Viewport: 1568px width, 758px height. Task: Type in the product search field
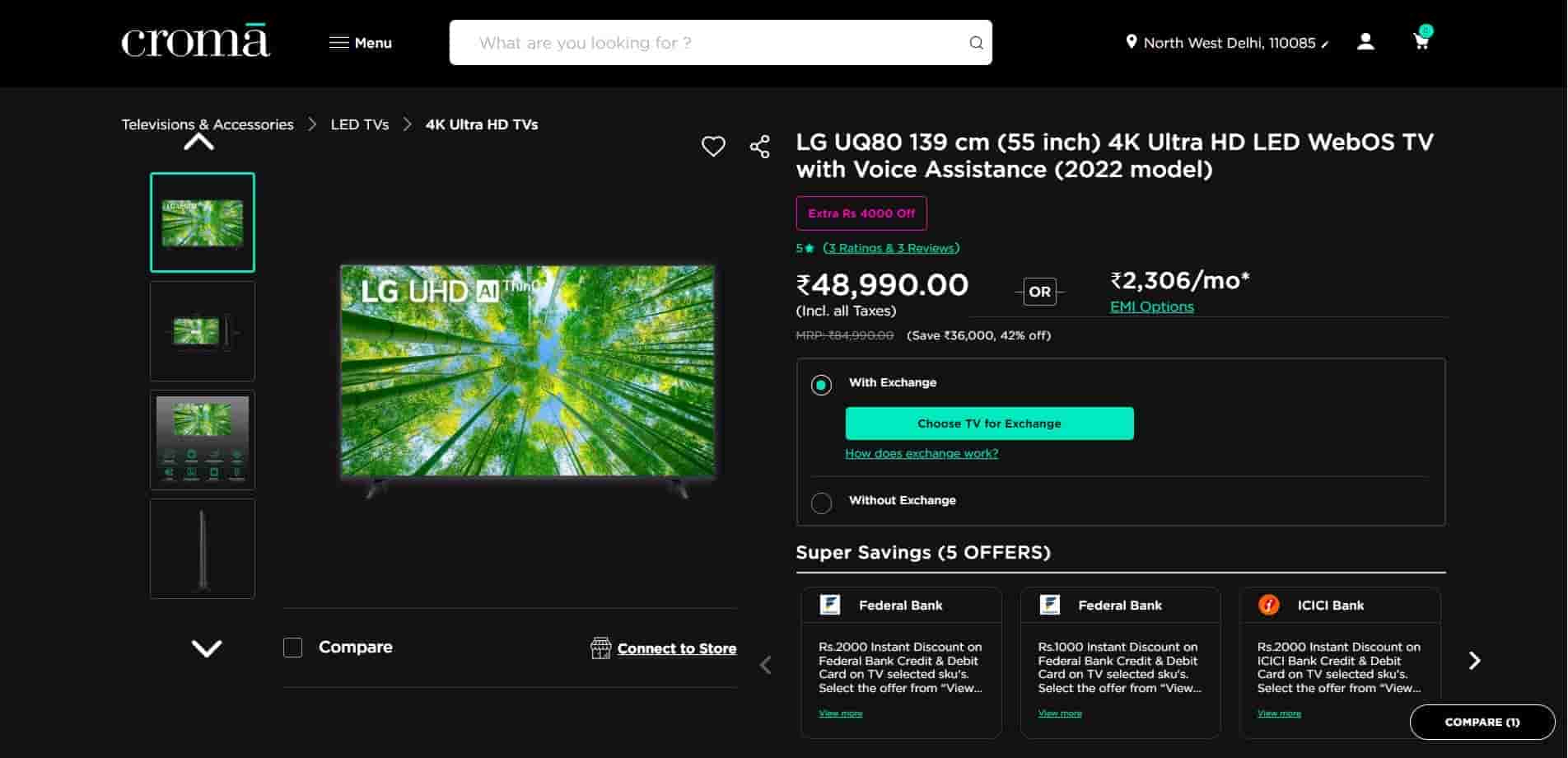coord(708,43)
